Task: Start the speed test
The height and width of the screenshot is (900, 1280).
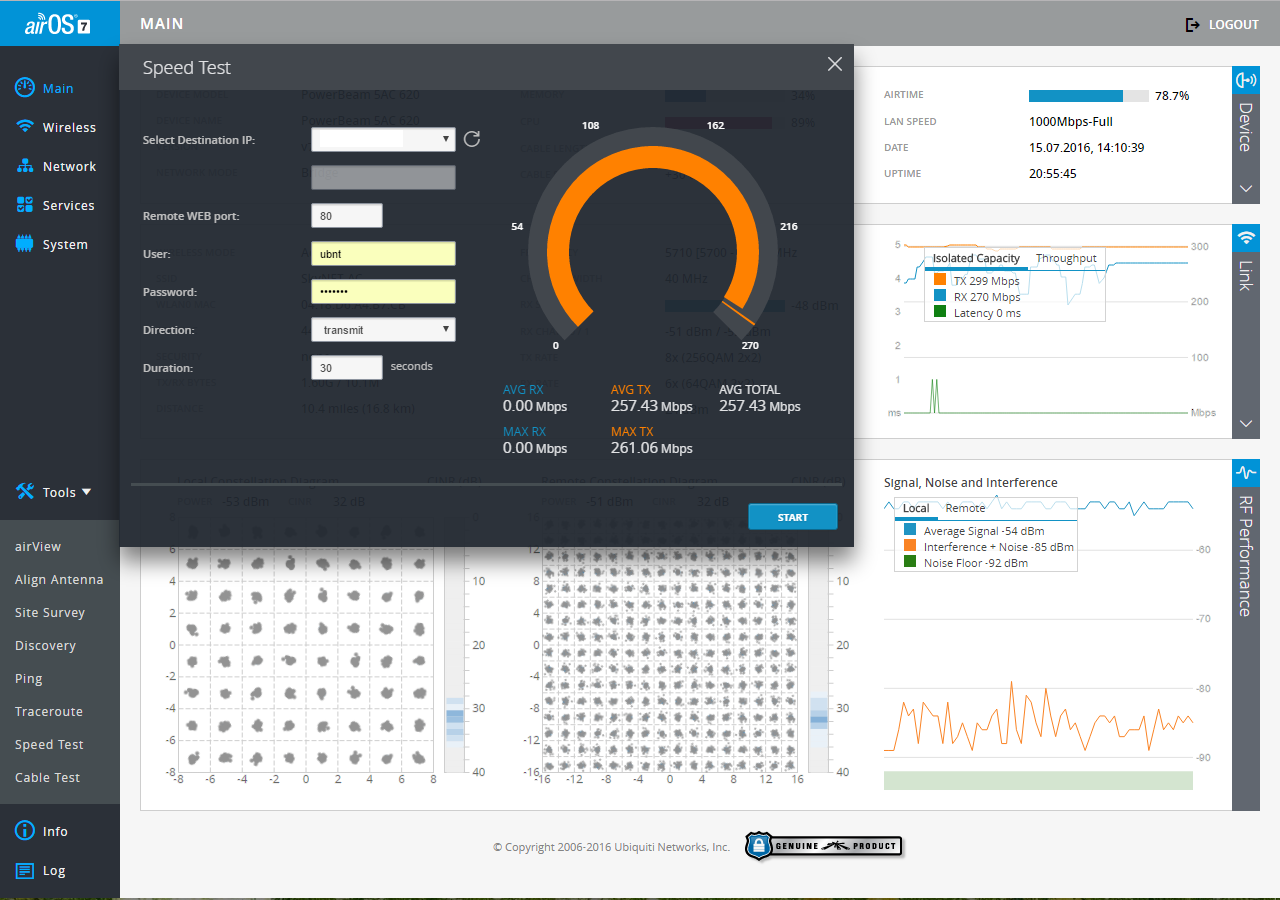Action: [x=793, y=517]
